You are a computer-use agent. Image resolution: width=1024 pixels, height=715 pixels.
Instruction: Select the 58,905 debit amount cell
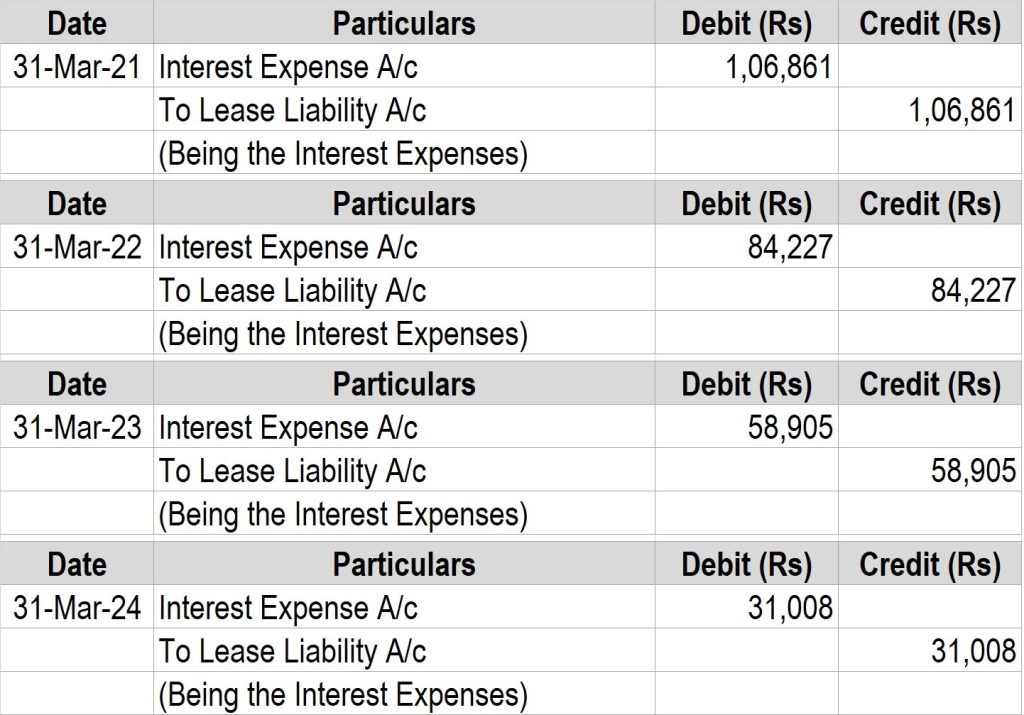[790, 428]
